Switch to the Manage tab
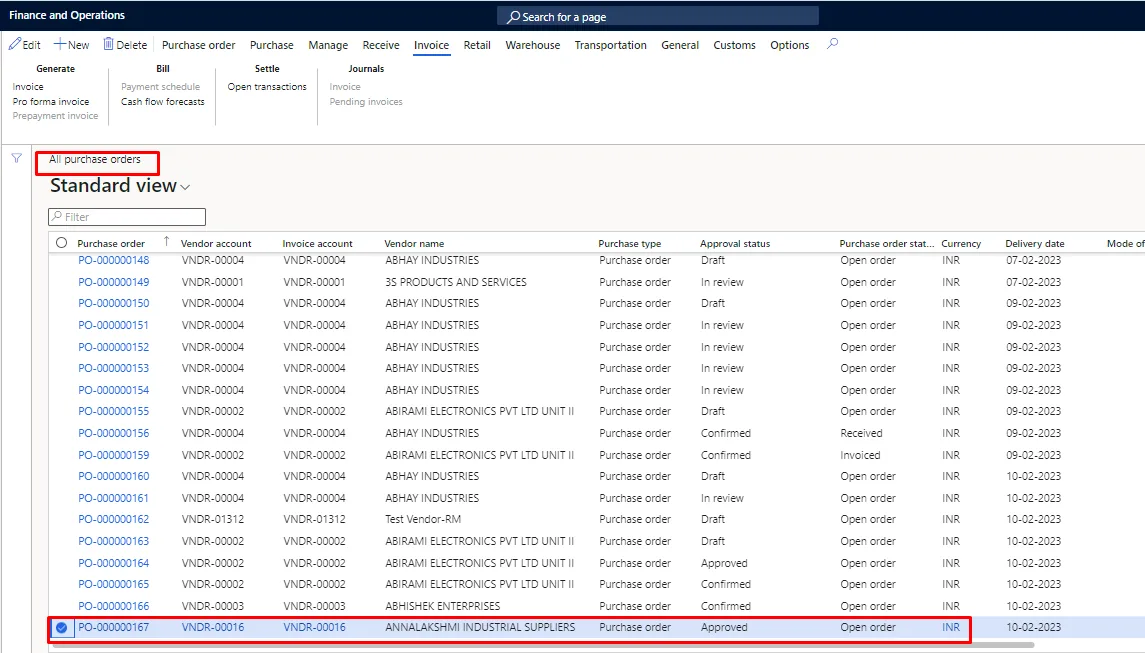This screenshot has height=653, width=1145. click(328, 45)
